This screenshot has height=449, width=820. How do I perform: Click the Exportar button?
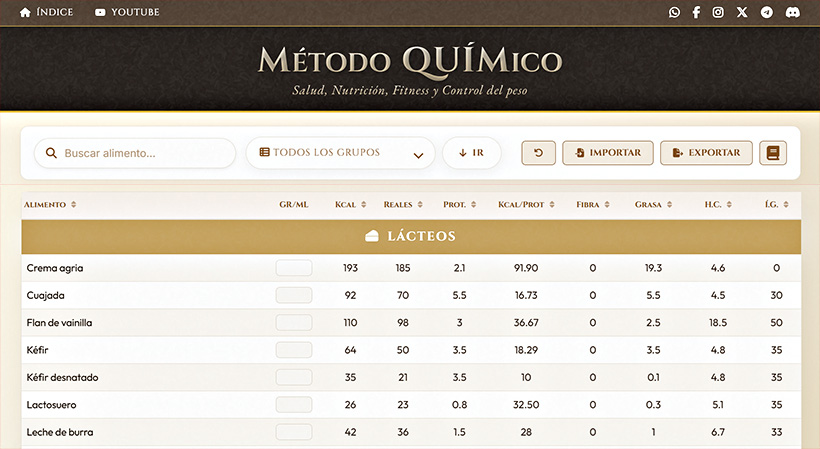click(x=706, y=153)
